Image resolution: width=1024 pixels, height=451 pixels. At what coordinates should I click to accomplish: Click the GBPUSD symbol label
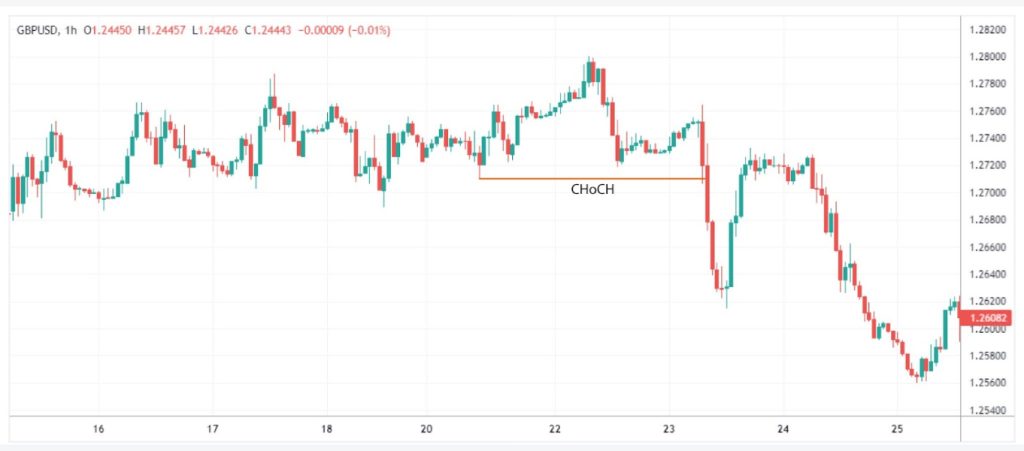coord(36,30)
